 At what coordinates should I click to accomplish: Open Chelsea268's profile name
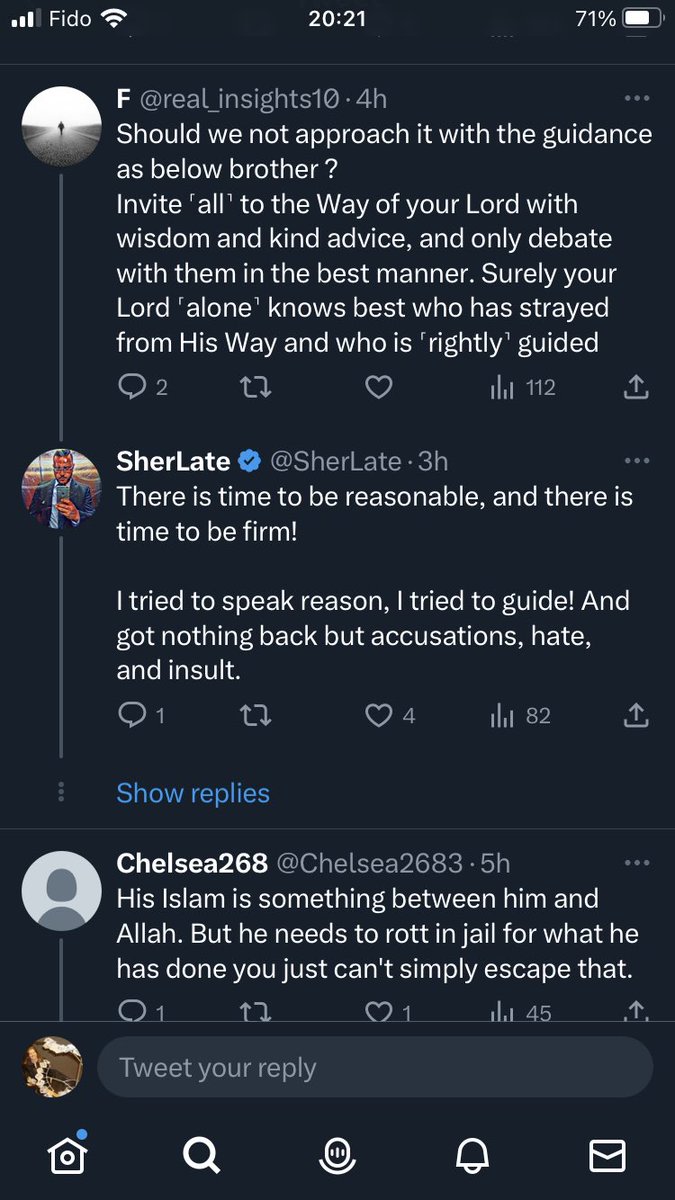(x=192, y=862)
